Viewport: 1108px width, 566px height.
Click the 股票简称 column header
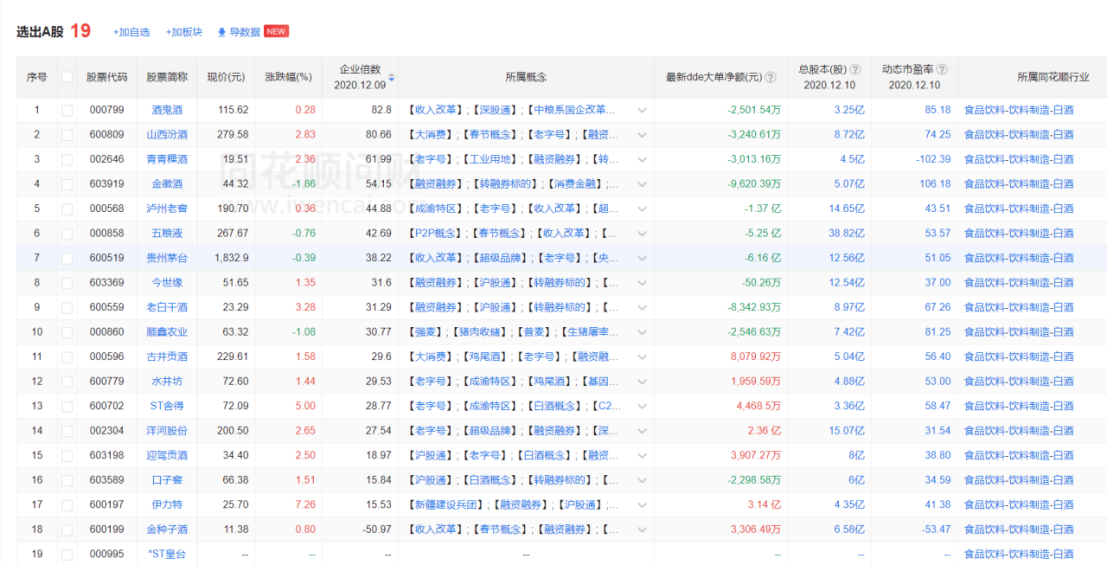pyautogui.click(x=167, y=77)
